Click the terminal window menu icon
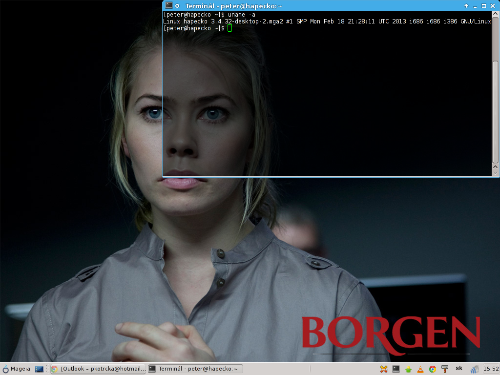This screenshot has width=500, height=375. pyautogui.click(x=169, y=5)
